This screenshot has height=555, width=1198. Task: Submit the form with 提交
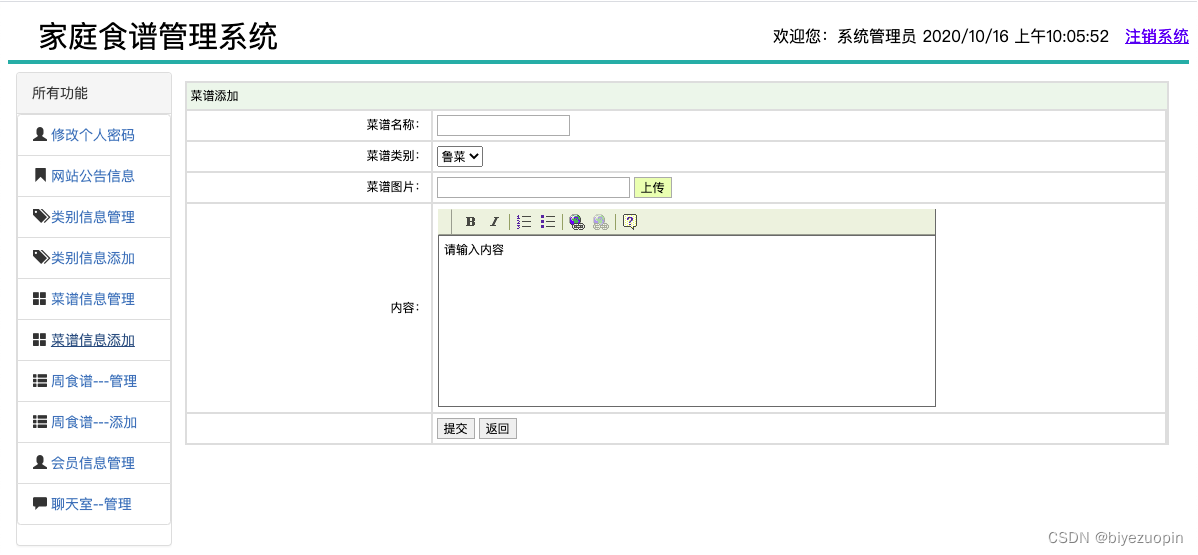[455, 429]
